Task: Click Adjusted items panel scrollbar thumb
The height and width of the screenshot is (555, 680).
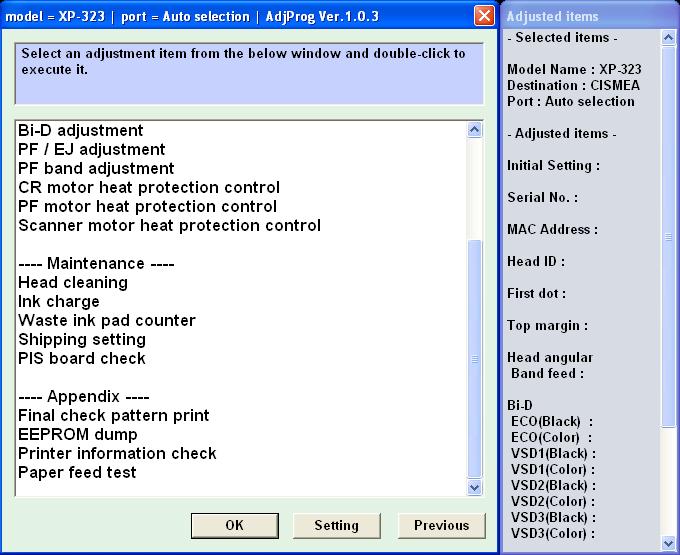Action: (668, 237)
